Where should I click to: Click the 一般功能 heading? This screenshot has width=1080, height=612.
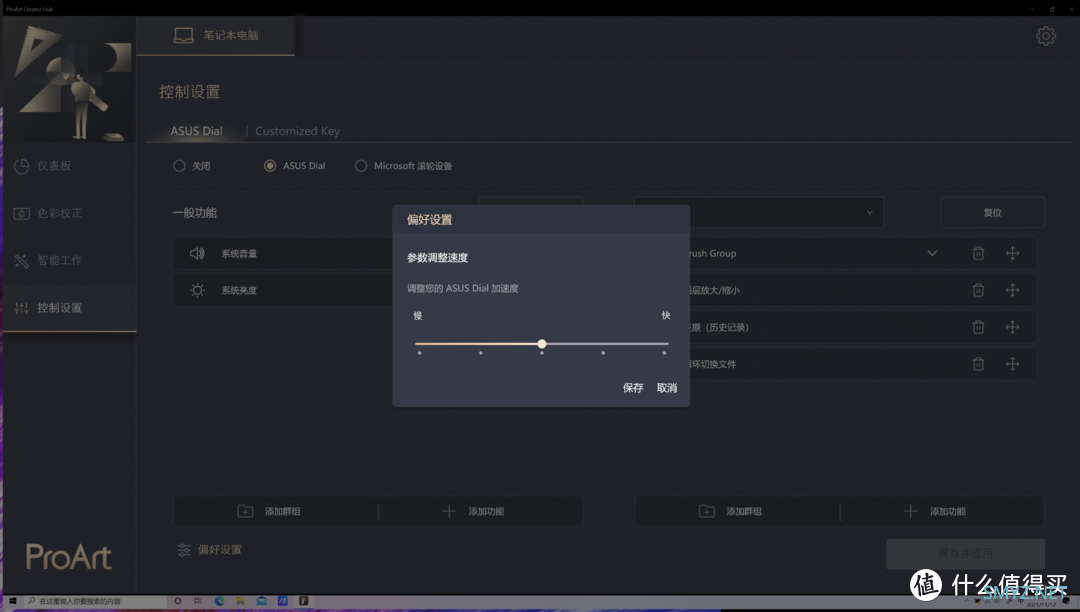pos(195,213)
